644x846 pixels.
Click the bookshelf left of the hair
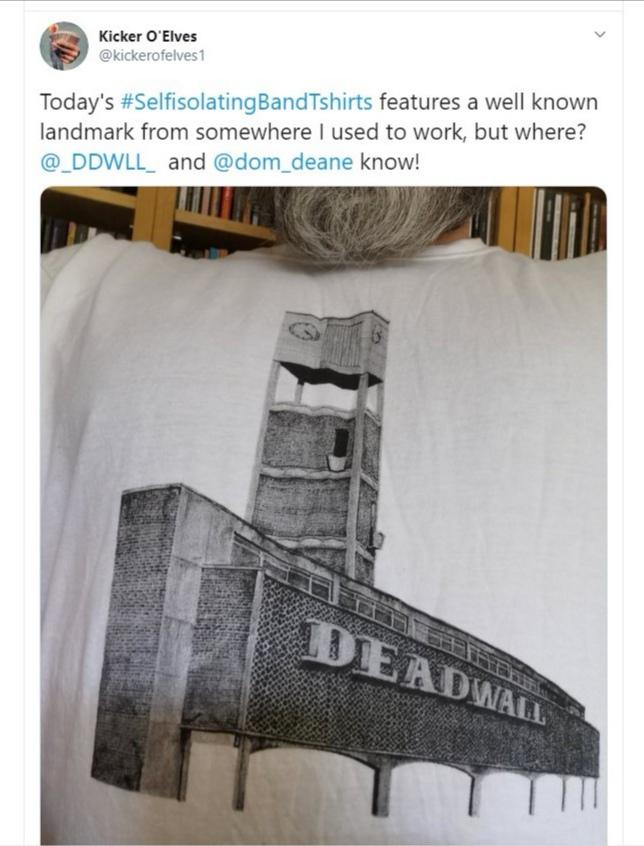[157, 221]
